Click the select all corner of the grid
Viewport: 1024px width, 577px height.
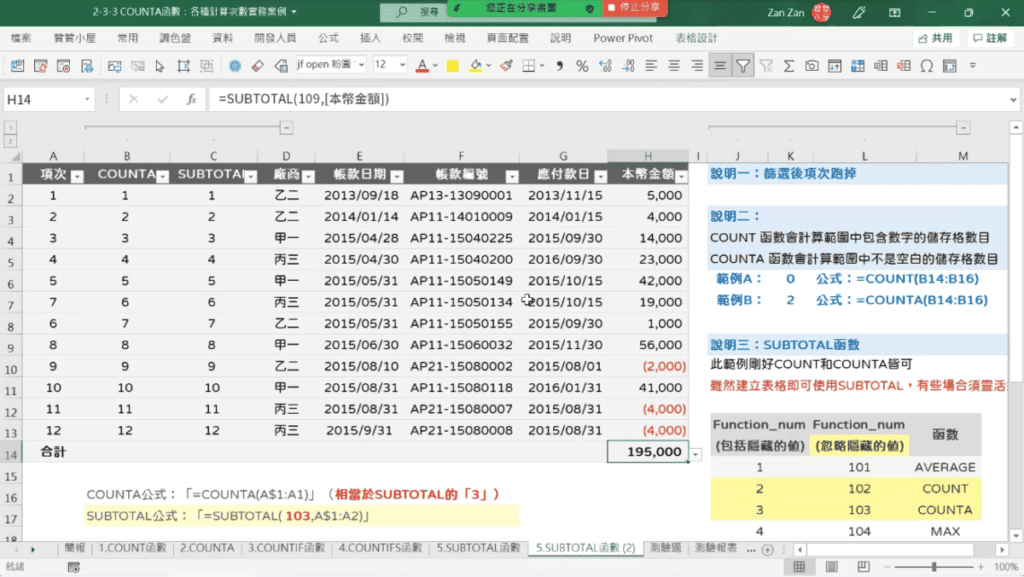tap(12, 156)
